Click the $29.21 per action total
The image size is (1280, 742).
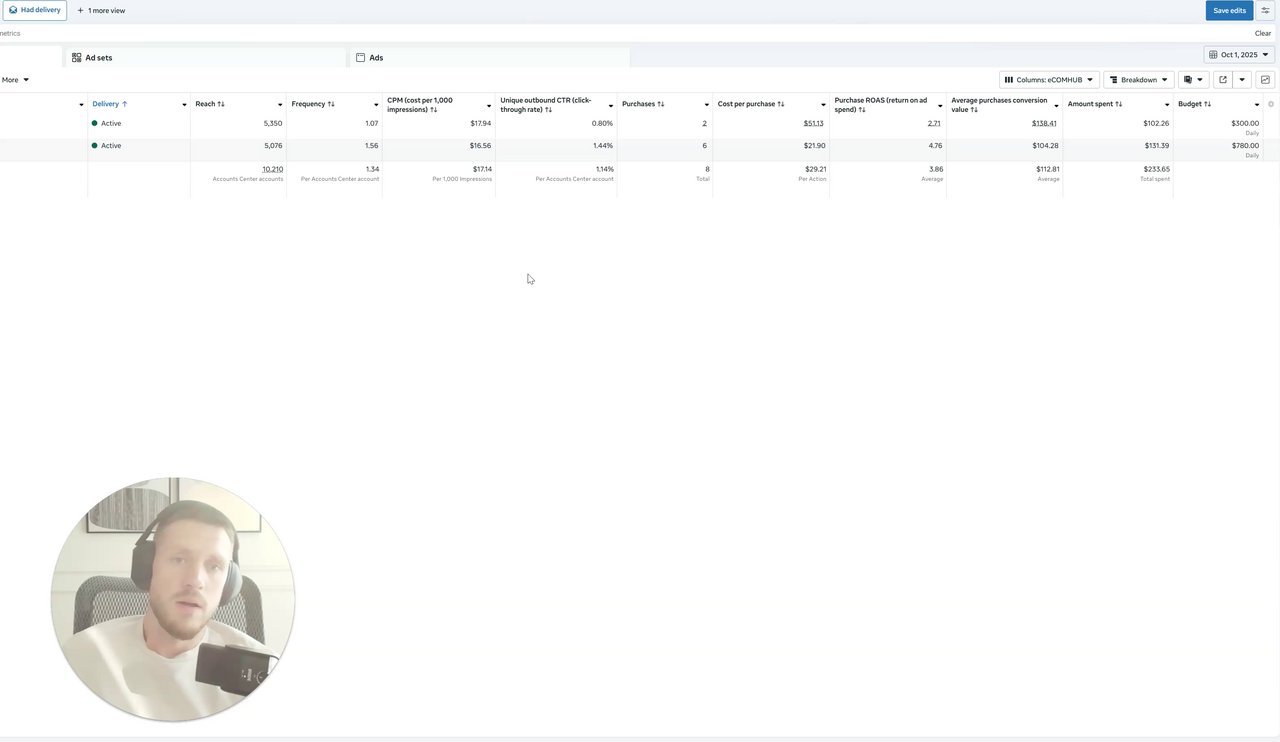[x=815, y=169]
